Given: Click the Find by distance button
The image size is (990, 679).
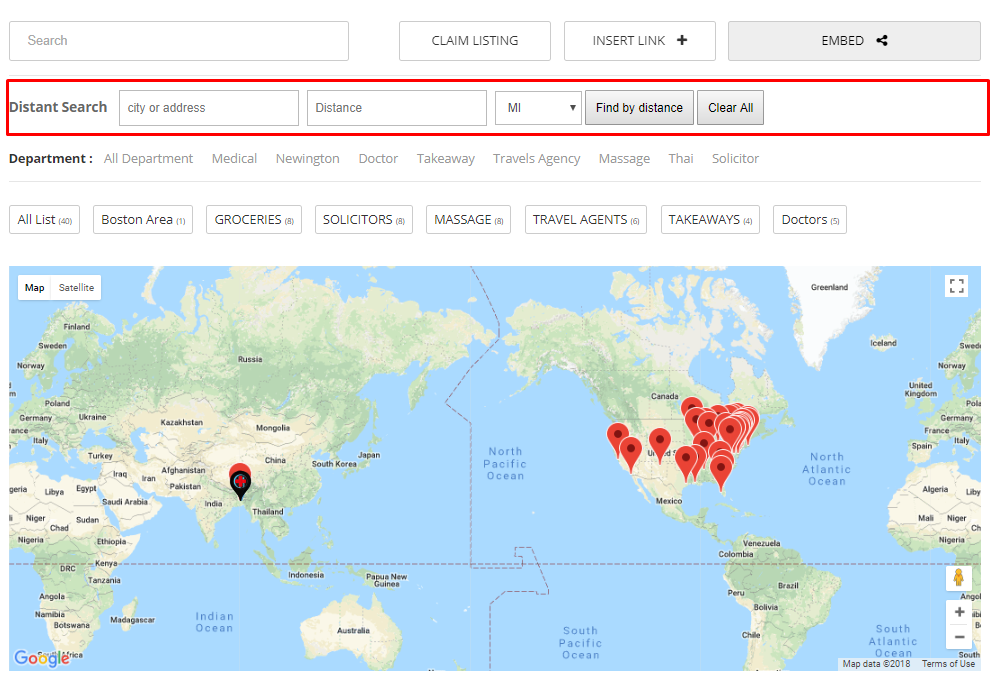Looking at the screenshot, I should pos(639,108).
